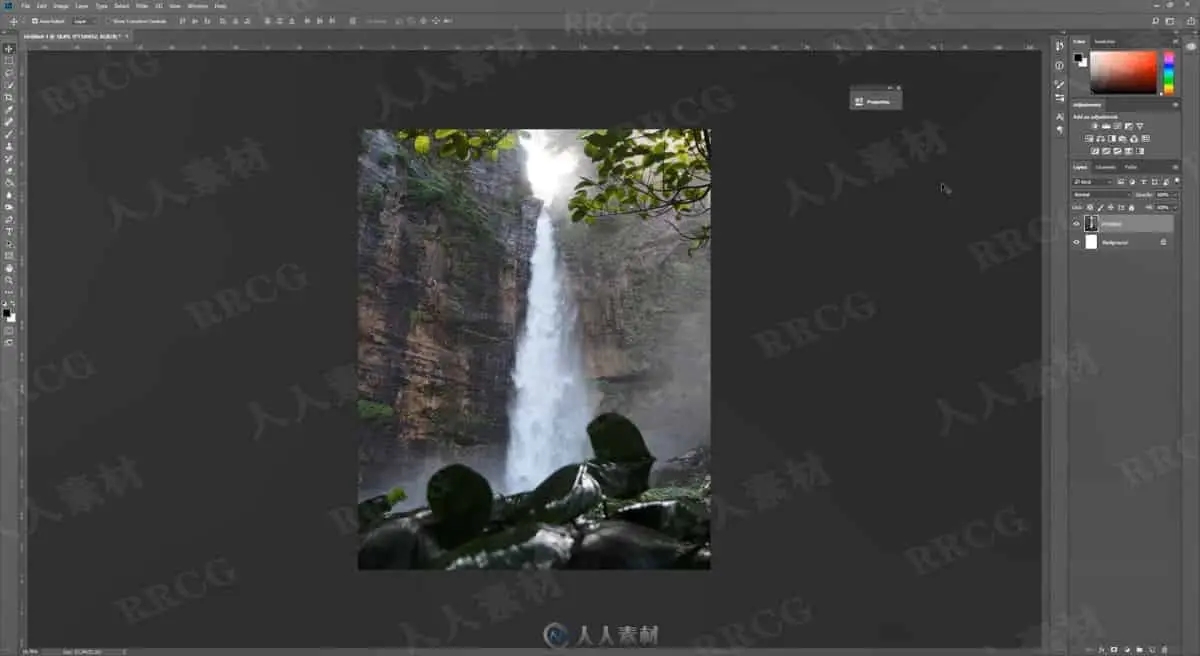Screen dimensions: 1200x656
Task: Select the Eraser tool
Action: (9, 170)
